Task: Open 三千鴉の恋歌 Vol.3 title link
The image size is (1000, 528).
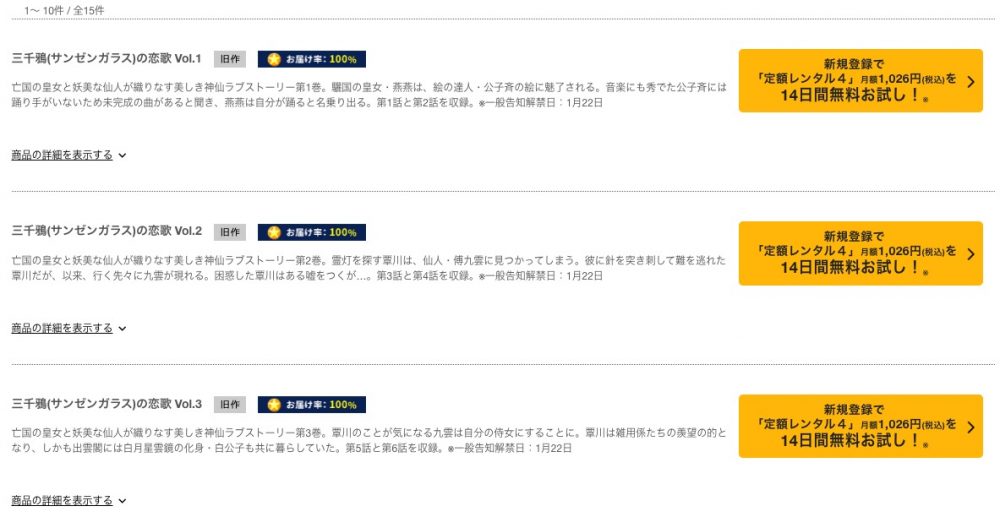Action: 107,404
